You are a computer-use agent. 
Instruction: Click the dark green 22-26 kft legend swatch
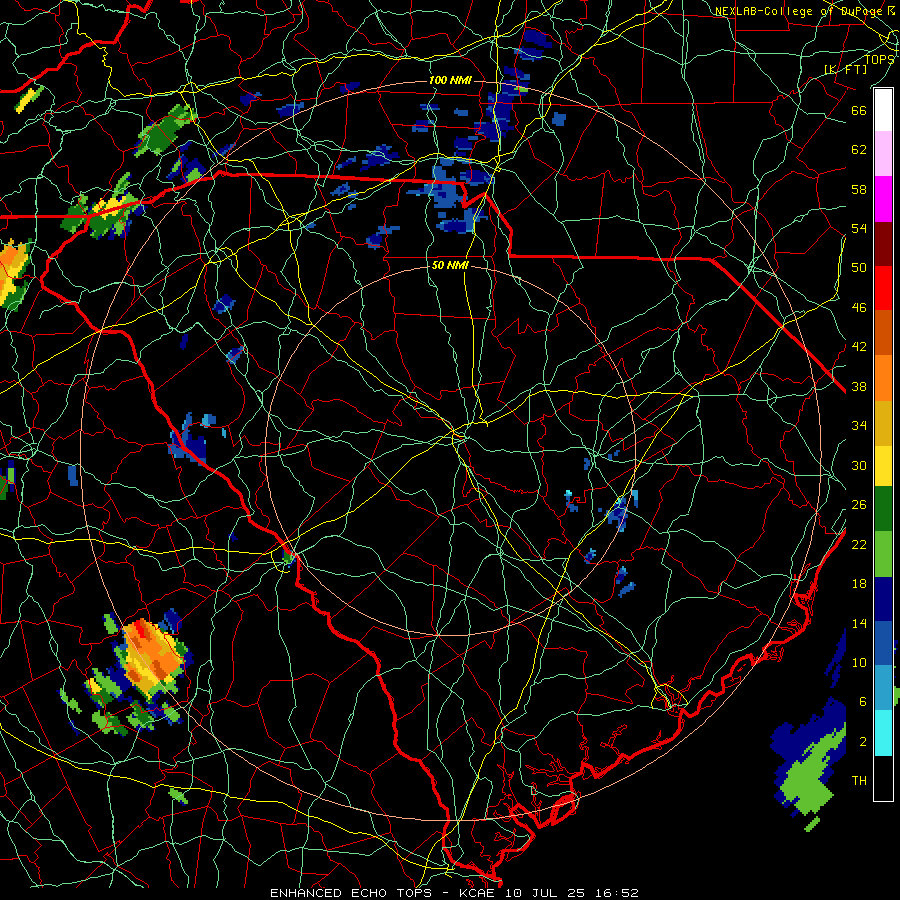[x=883, y=509]
